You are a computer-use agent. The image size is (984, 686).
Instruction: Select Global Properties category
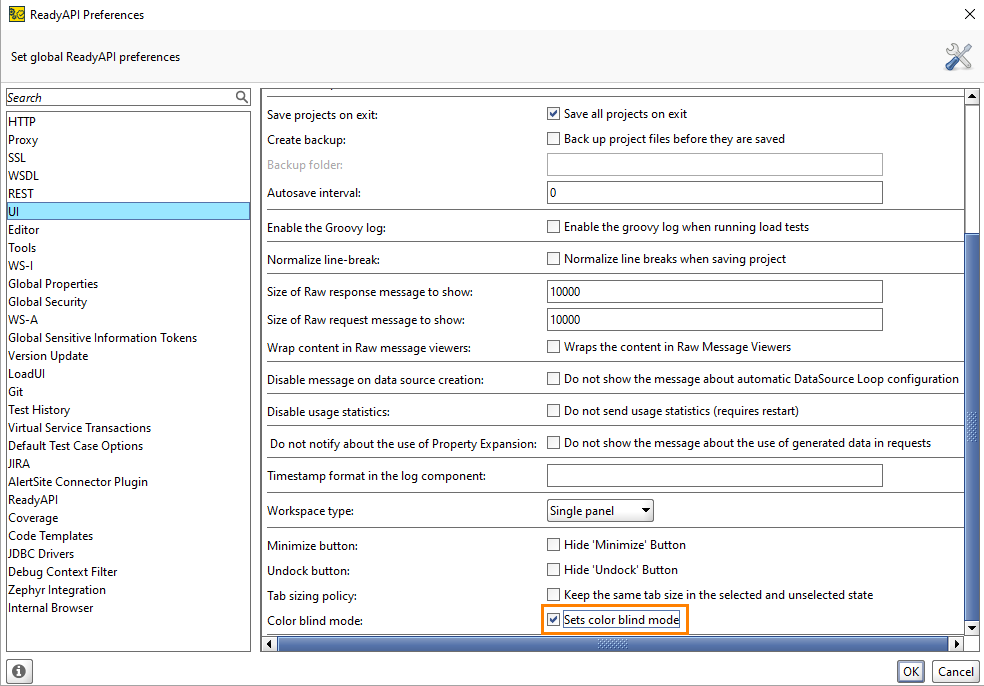pyautogui.click(x=128, y=284)
